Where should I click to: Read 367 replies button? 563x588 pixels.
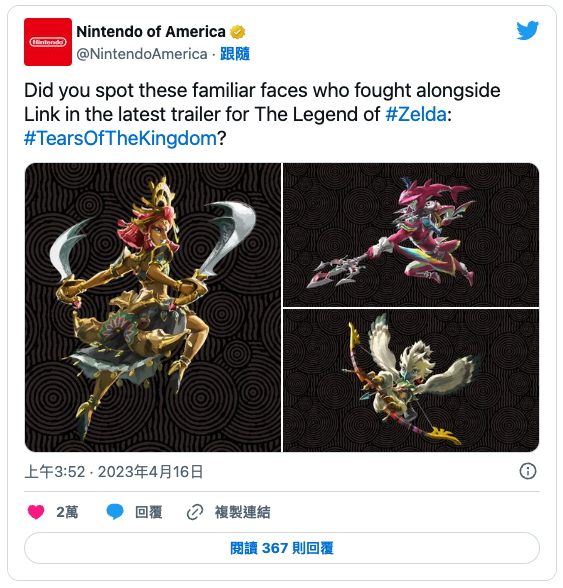[x=282, y=548]
